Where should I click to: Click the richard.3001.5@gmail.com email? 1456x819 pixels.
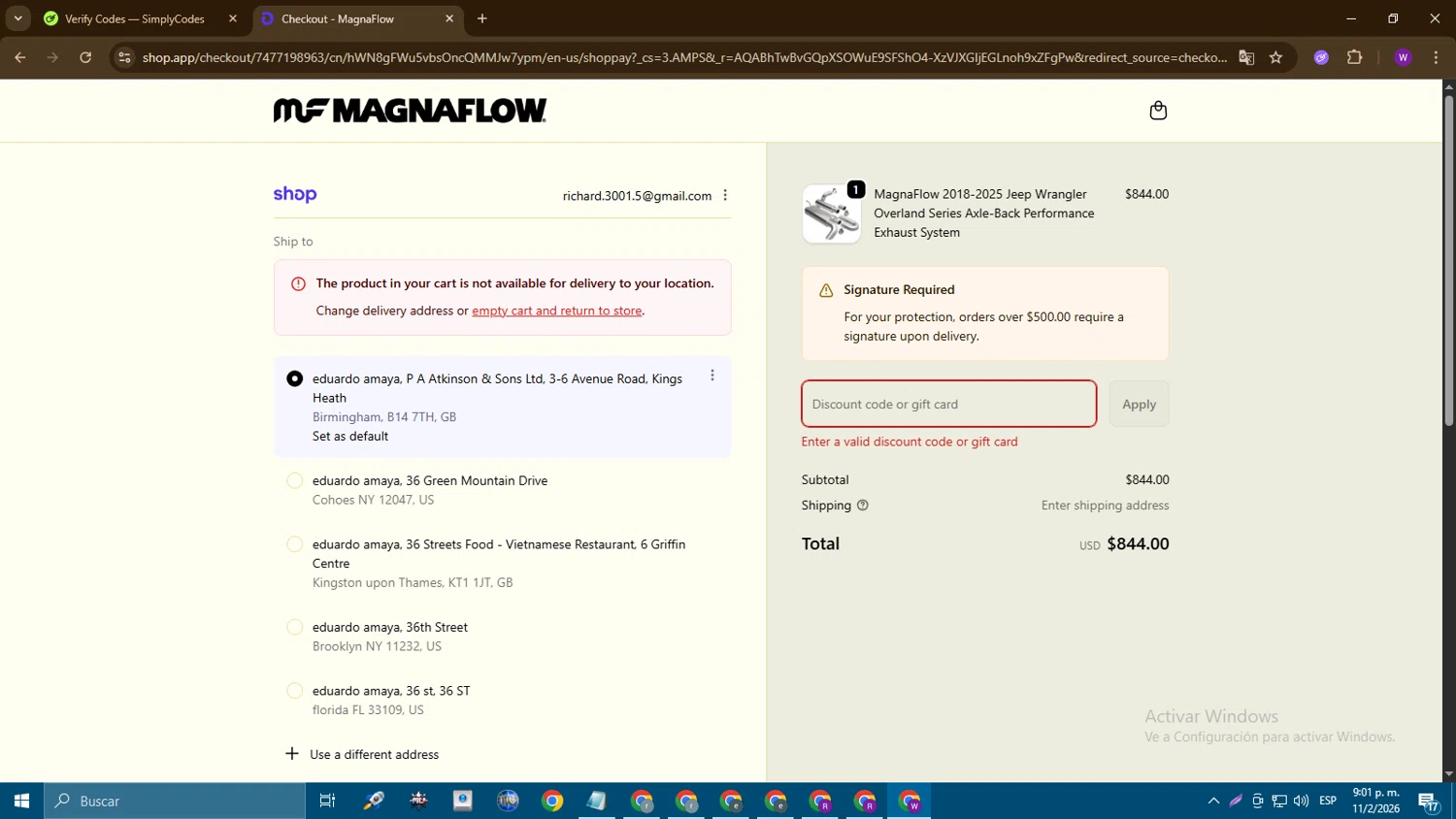[637, 196]
